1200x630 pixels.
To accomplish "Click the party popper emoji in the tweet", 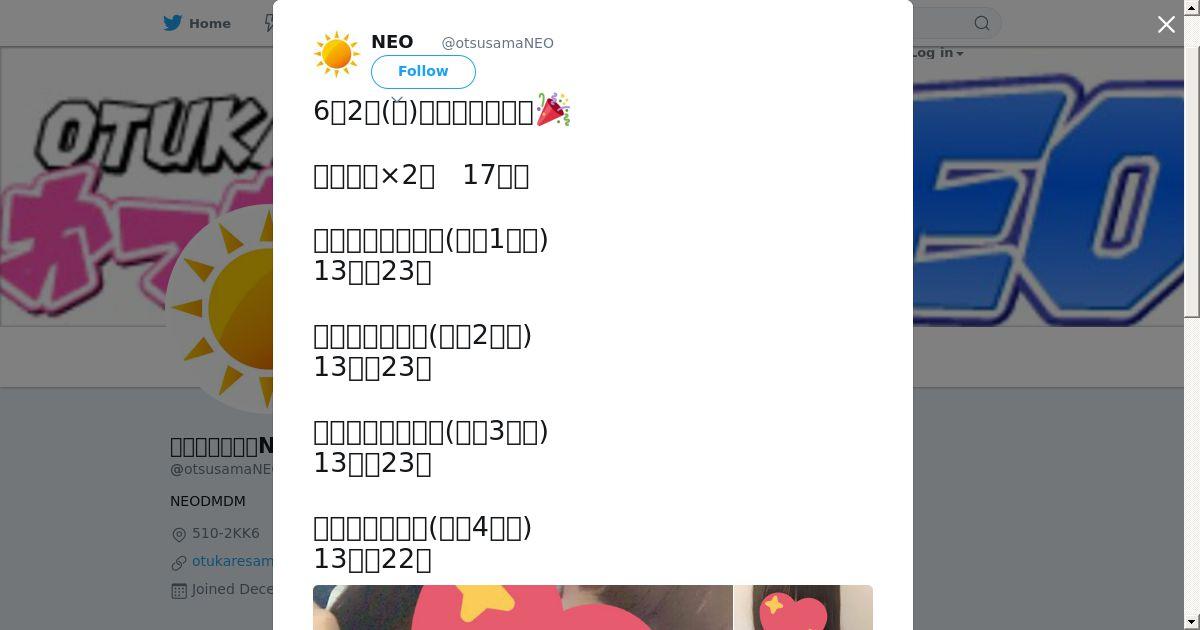I will (553, 110).
